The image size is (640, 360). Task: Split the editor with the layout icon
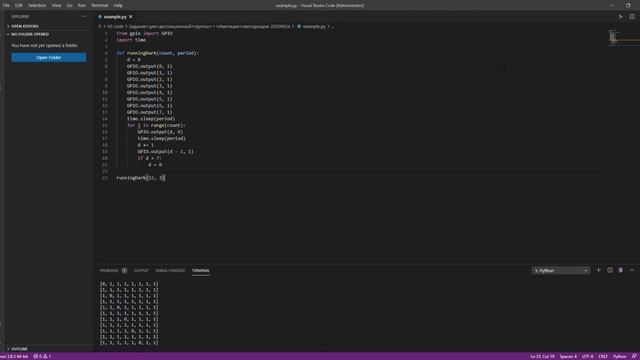(x=632, y=17)
